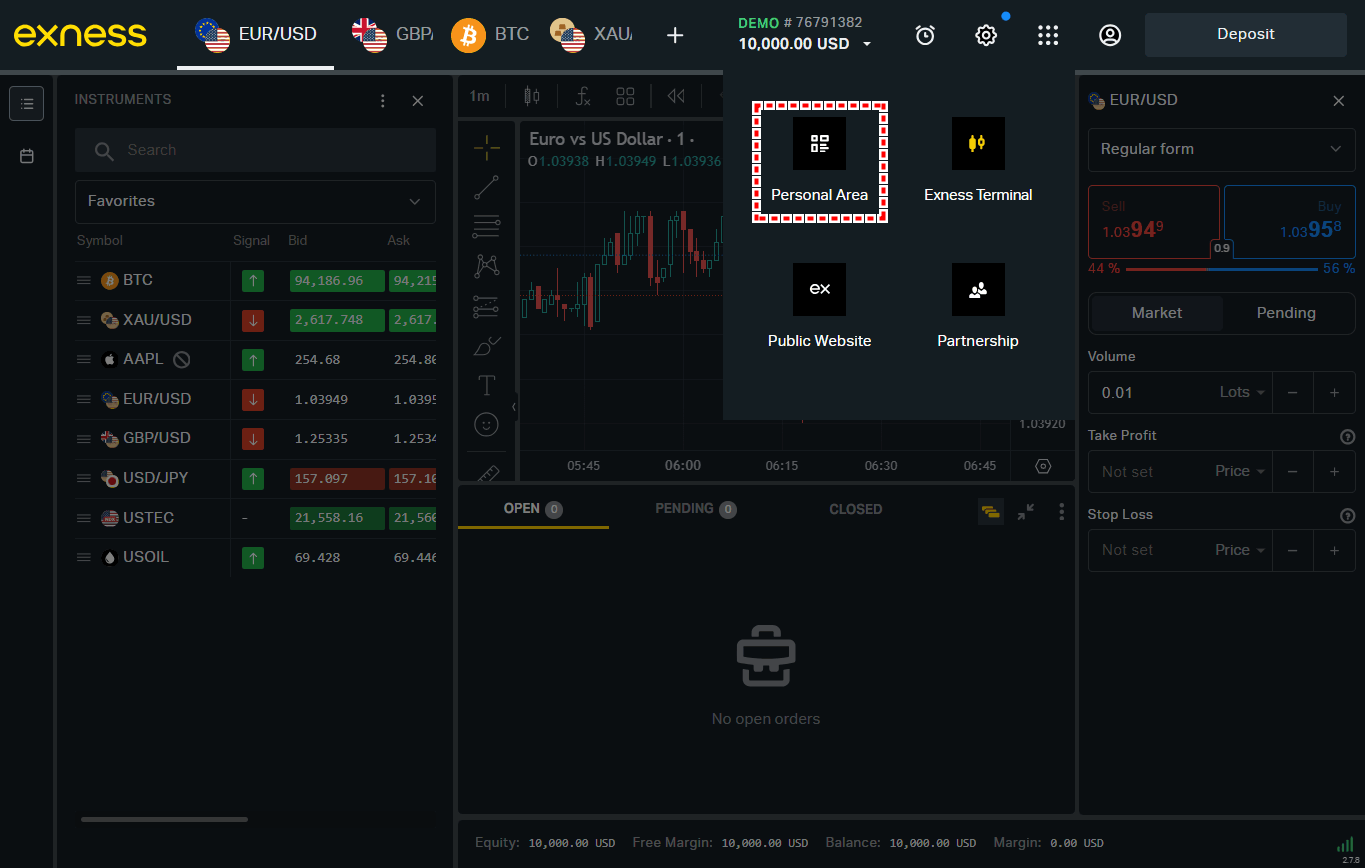Open the Regular form dropdown
Viewport: 1365px width, 868px height.
[x=1221, y=149]
